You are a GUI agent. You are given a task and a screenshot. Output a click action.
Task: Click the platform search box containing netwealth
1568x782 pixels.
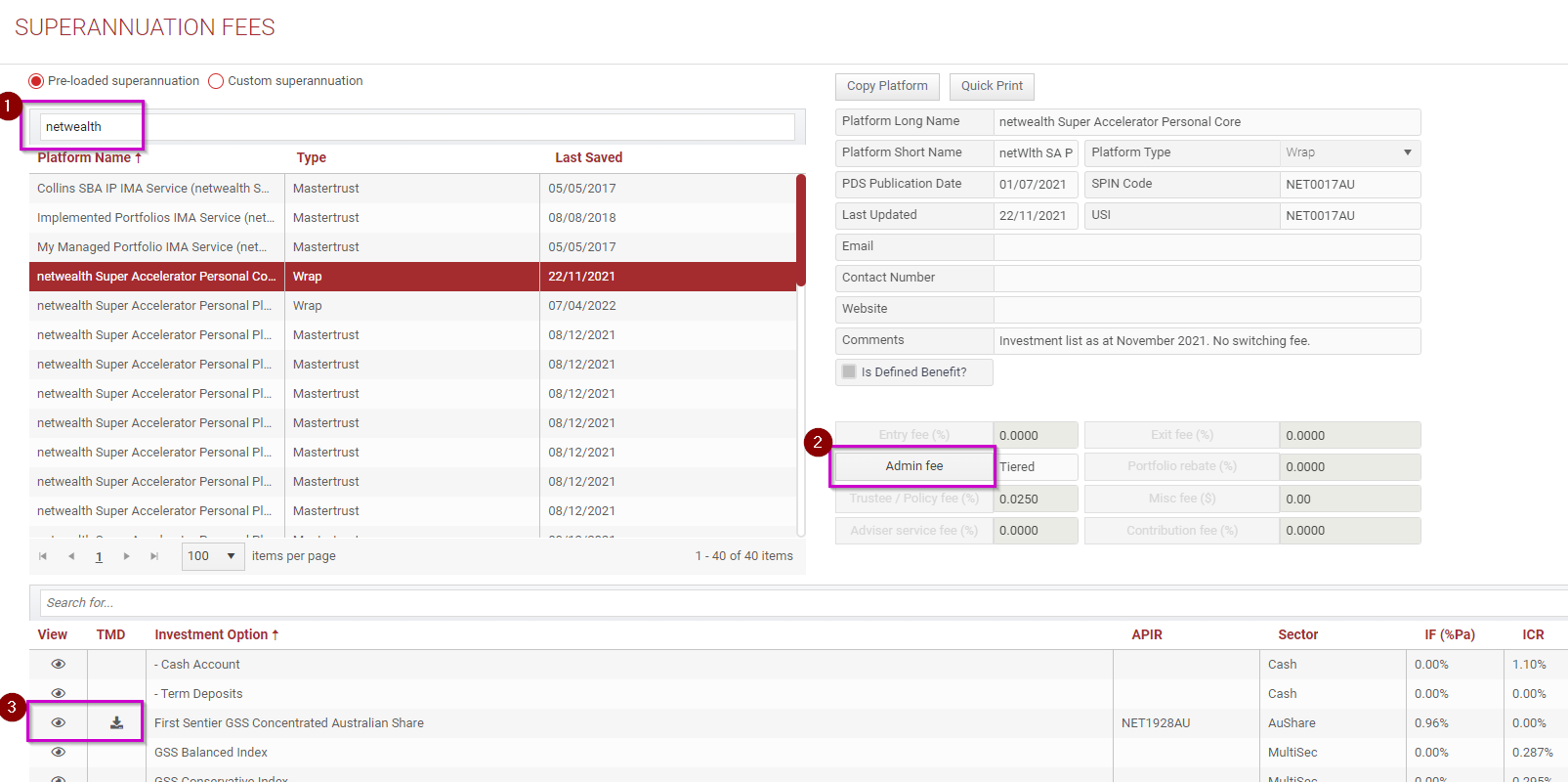(417, 127)
